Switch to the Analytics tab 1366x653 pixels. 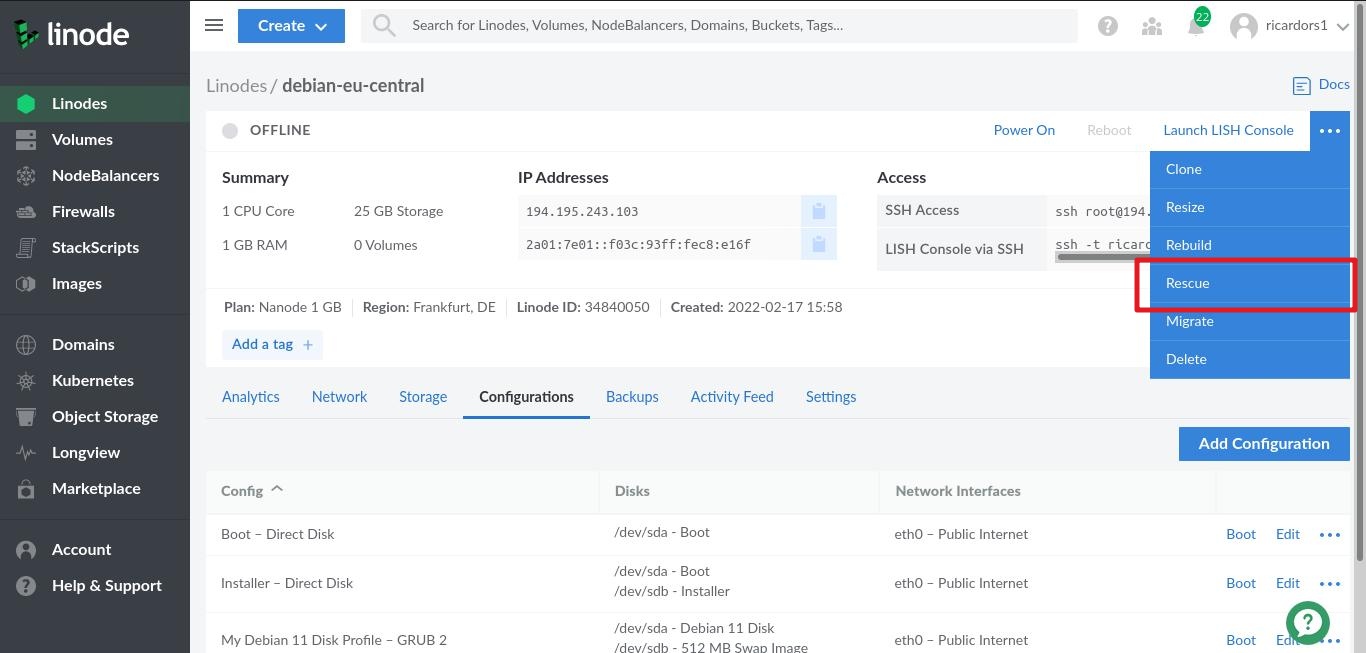click(251, 397)
